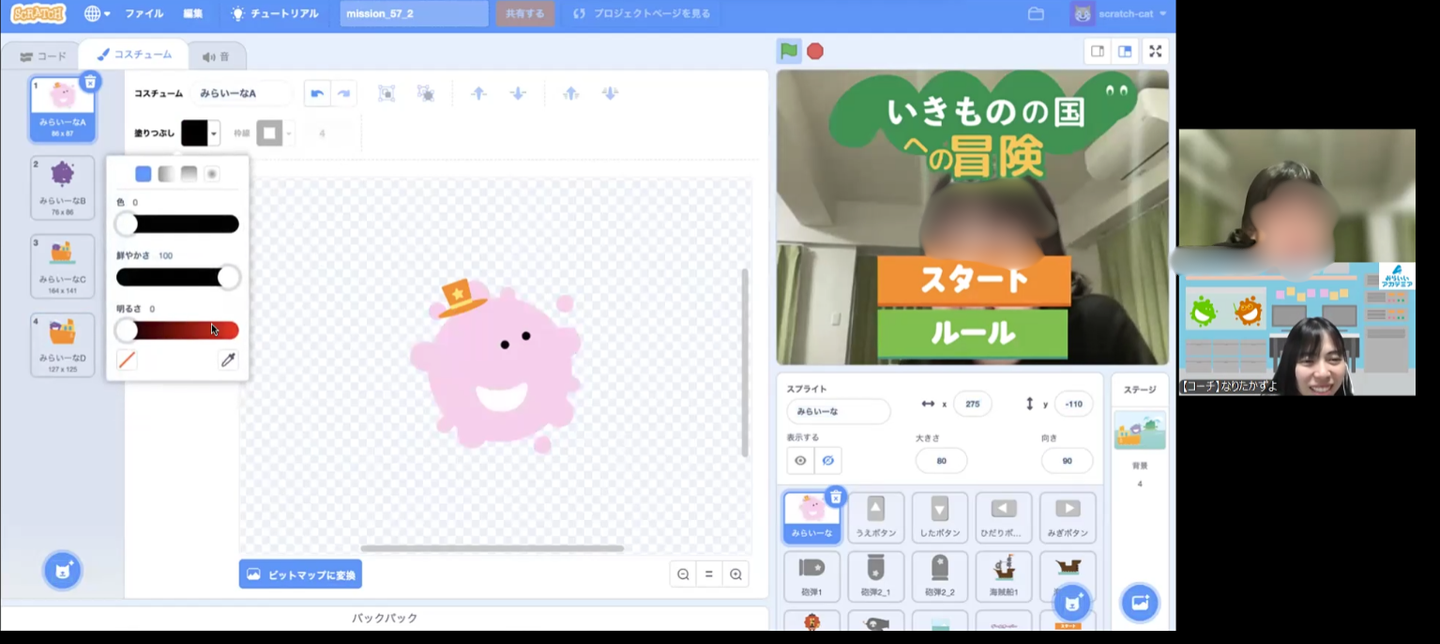This screenshot has width=1440, height=644.
Task: Click the choose a costume cat button
Action: (x=62, y=571)
